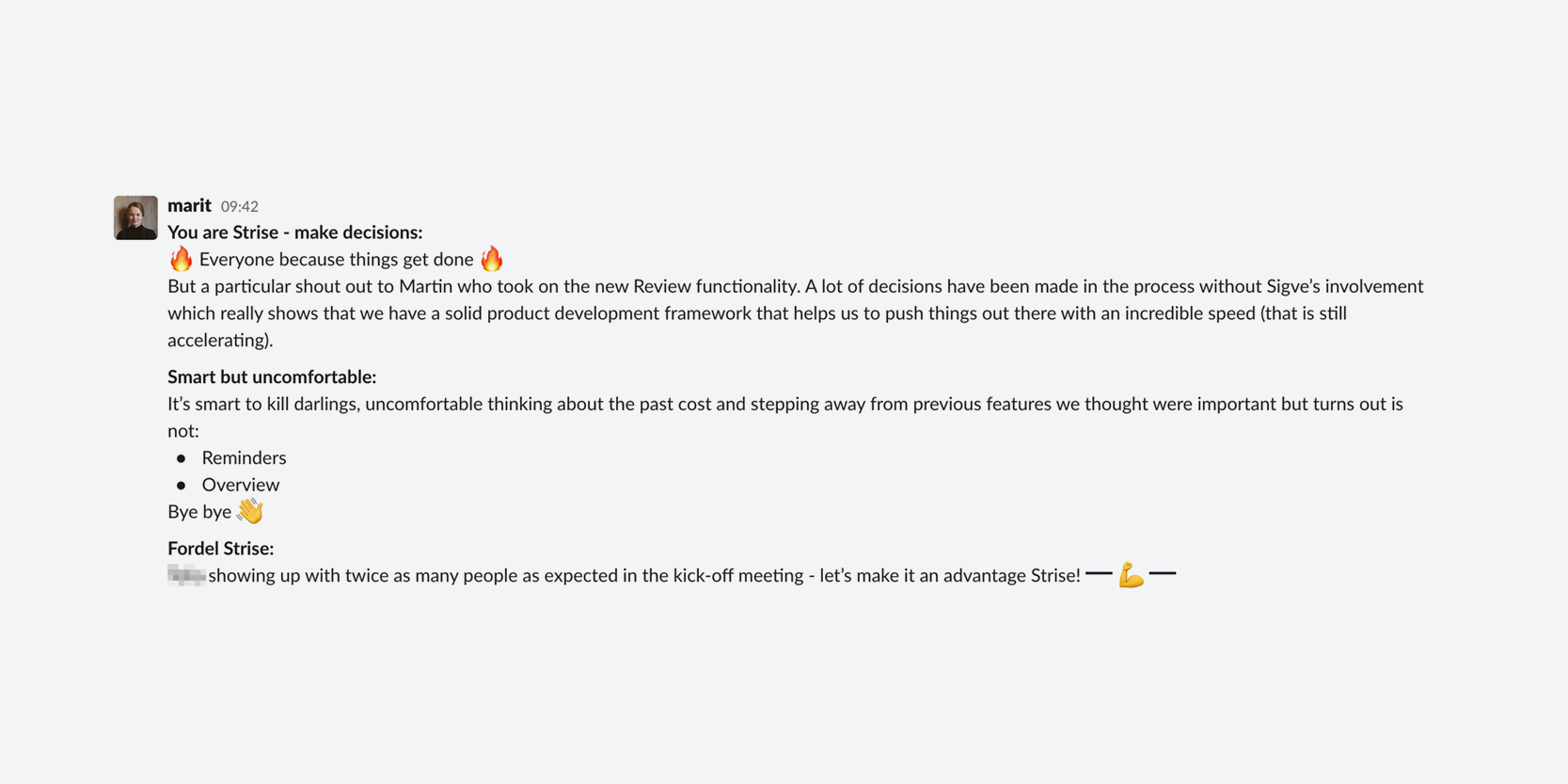
Task: Open the 09:42 message timestamp
Action: (239, 206)
